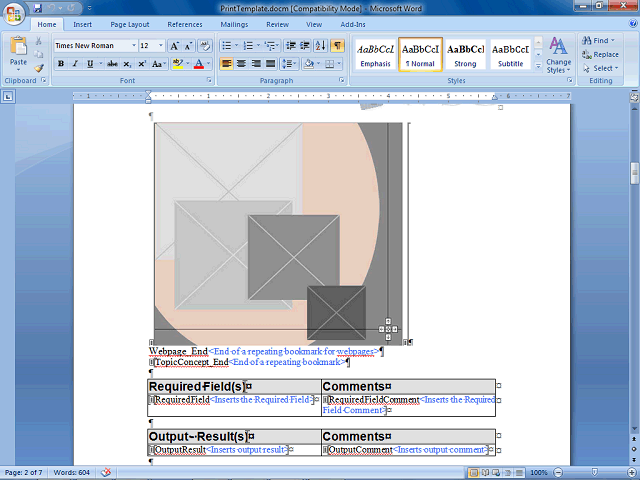
Task: Apply the Strong style
Action: 466,54
